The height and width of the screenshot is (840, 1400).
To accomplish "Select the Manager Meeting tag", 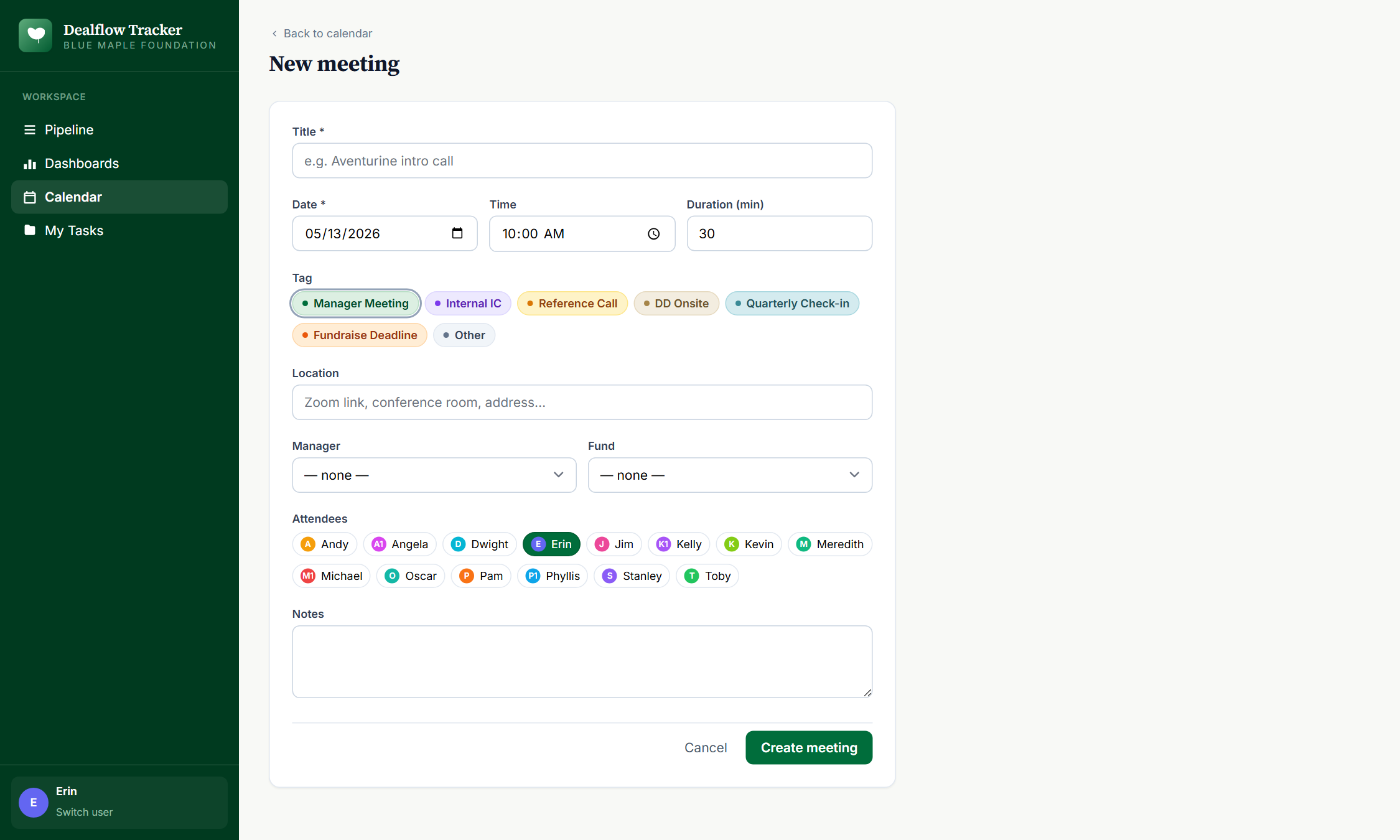I will [x=355, y=303].
